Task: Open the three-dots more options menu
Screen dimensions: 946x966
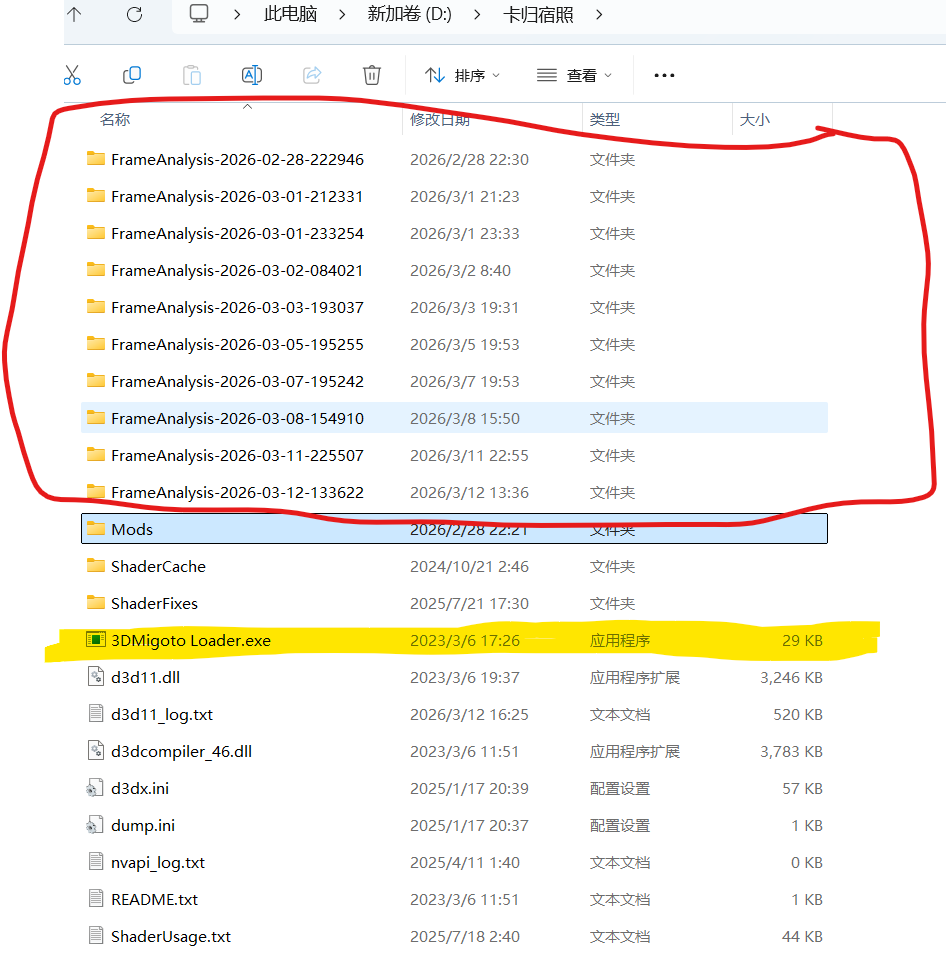Action: pyautogui.click(x=664, y=75)
